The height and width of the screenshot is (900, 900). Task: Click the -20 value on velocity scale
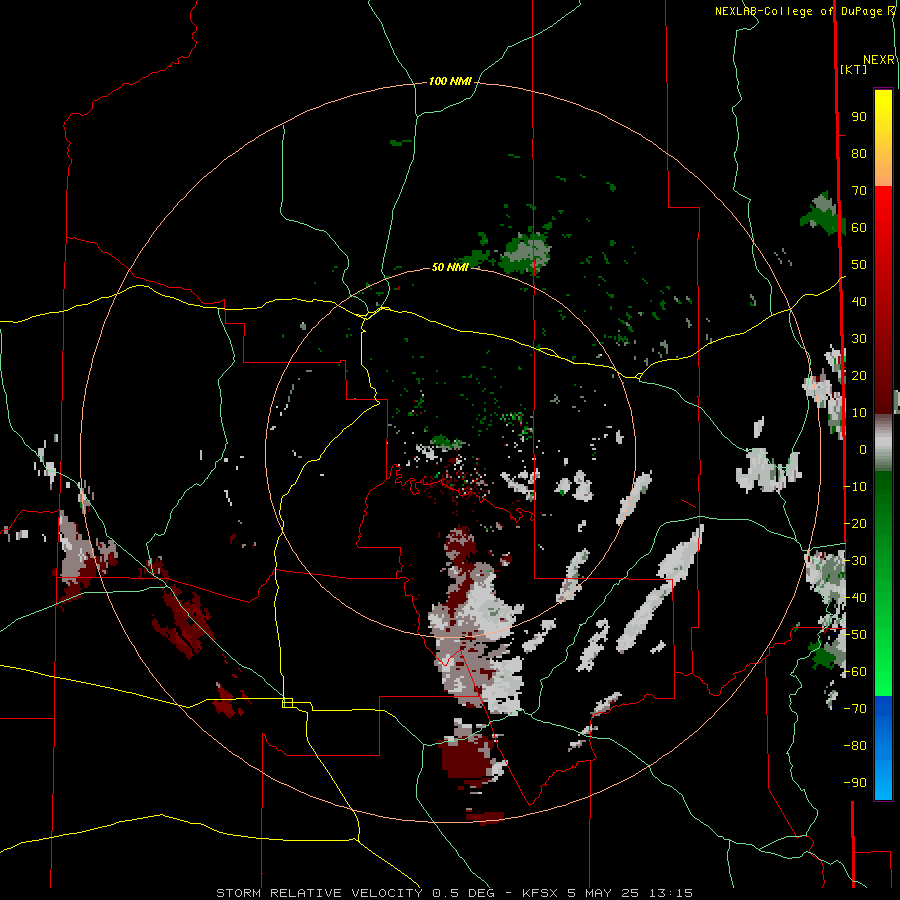(x=855, y=523)
